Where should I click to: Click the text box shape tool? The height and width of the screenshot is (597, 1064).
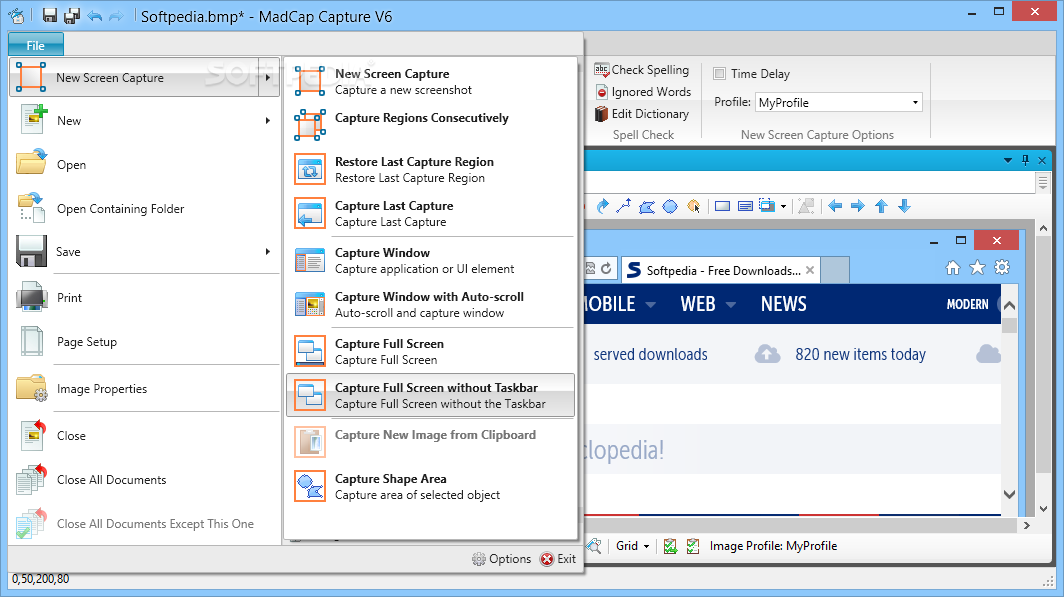point(745,206)
